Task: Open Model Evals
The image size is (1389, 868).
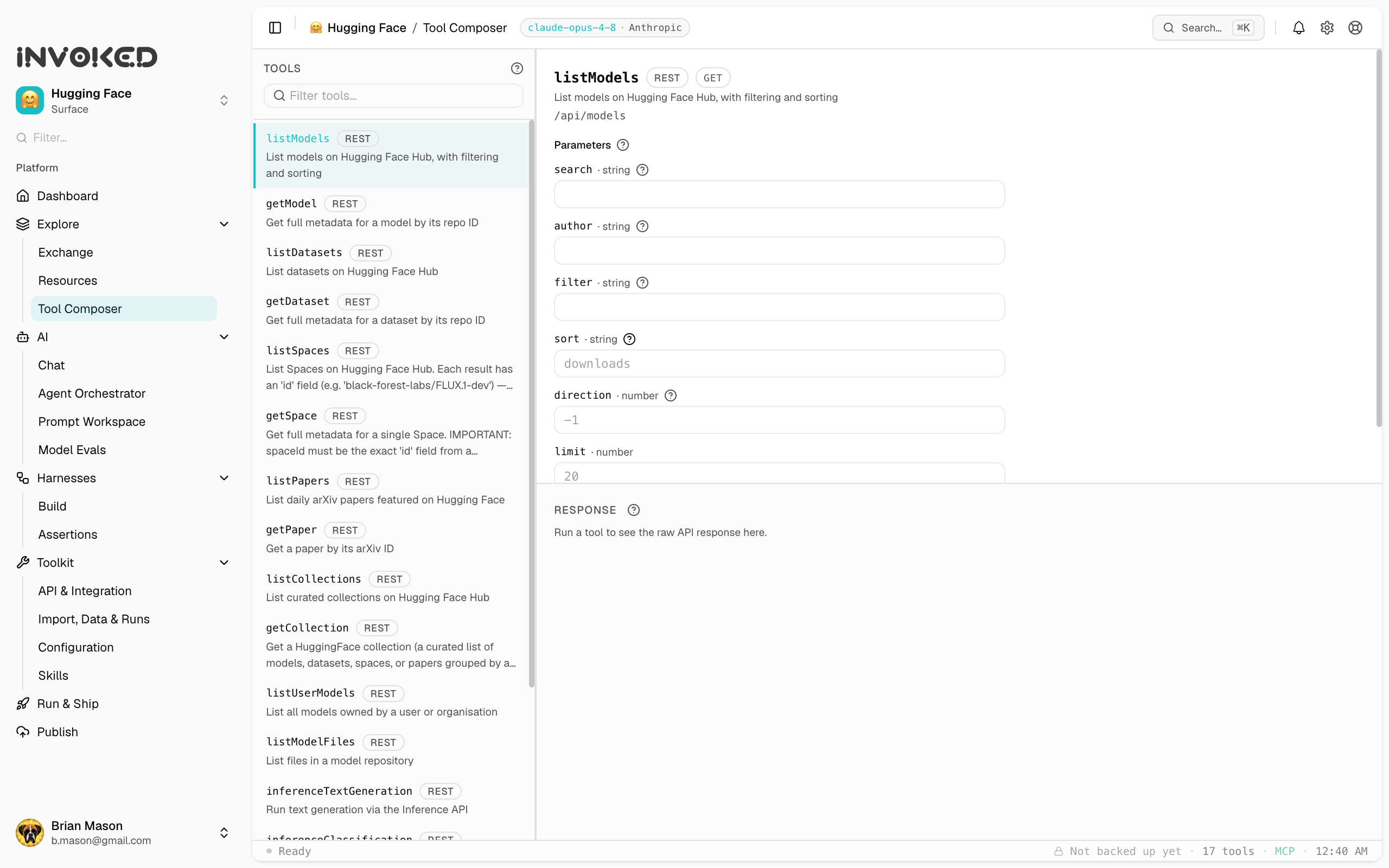Action: [x=72, y=450]
